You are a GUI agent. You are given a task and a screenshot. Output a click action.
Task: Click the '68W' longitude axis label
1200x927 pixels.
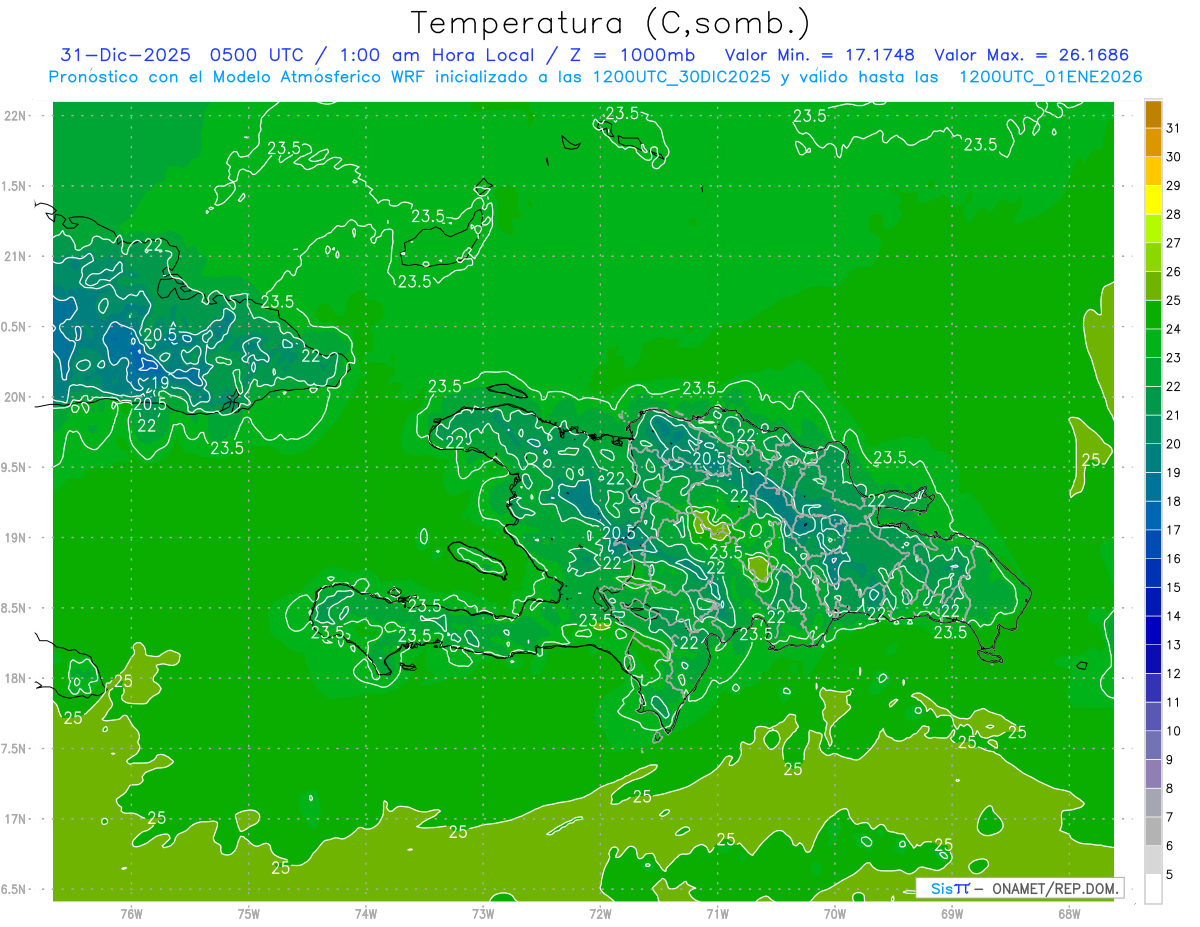pos(1069,913)
